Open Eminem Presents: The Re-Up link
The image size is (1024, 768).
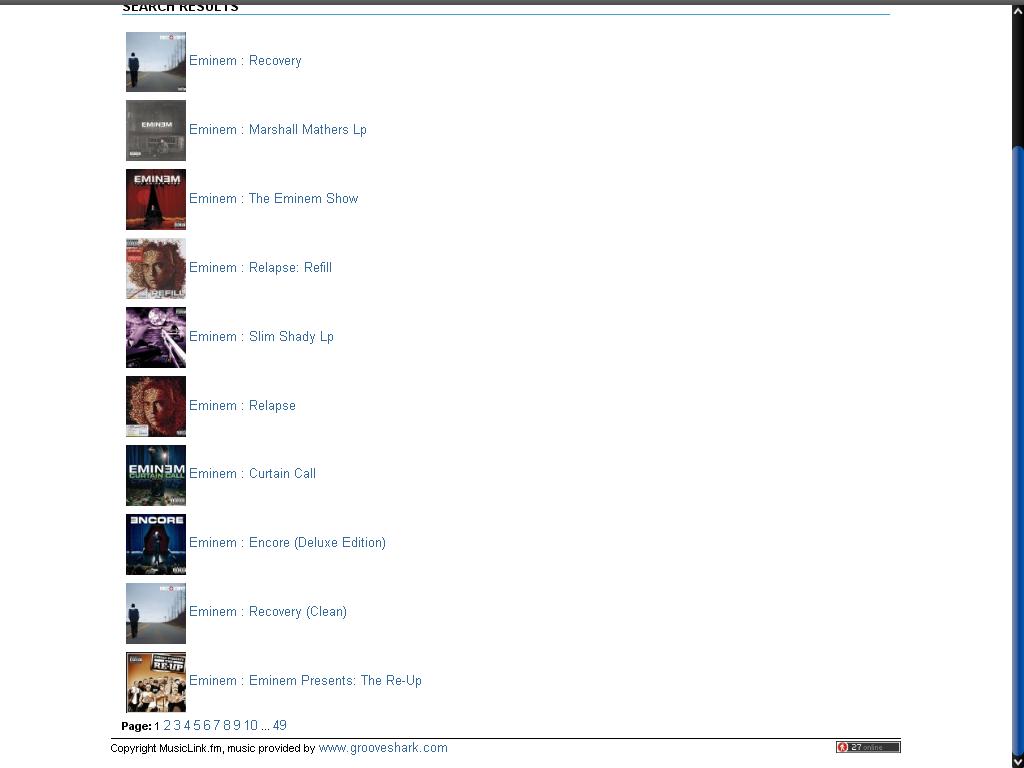pyautogui.click(x=305, y=680)
